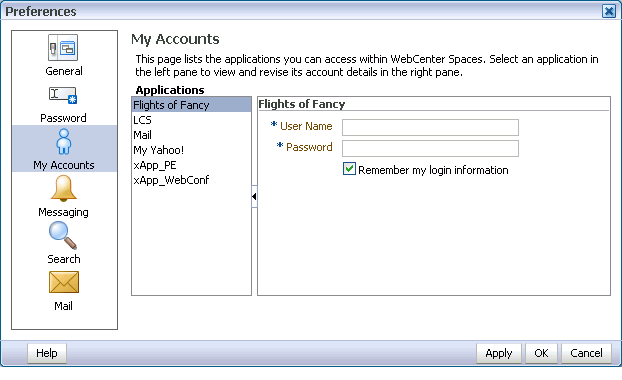
Task: Click the Password label in sidebar
Action: [63, 118]
